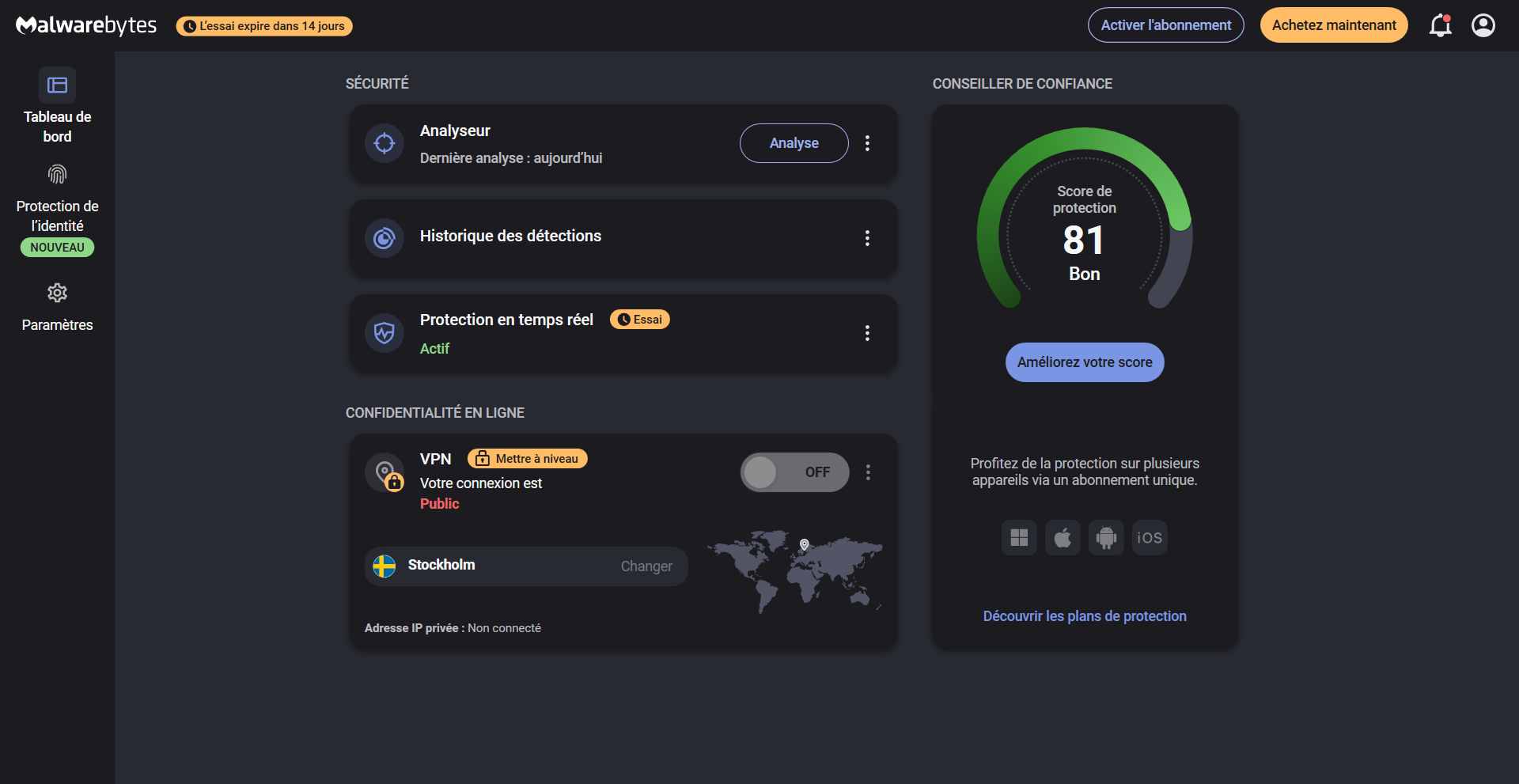Select the iOS platform icon
The width and height of the screenshot is (1519, 784).
(1150, 538)
